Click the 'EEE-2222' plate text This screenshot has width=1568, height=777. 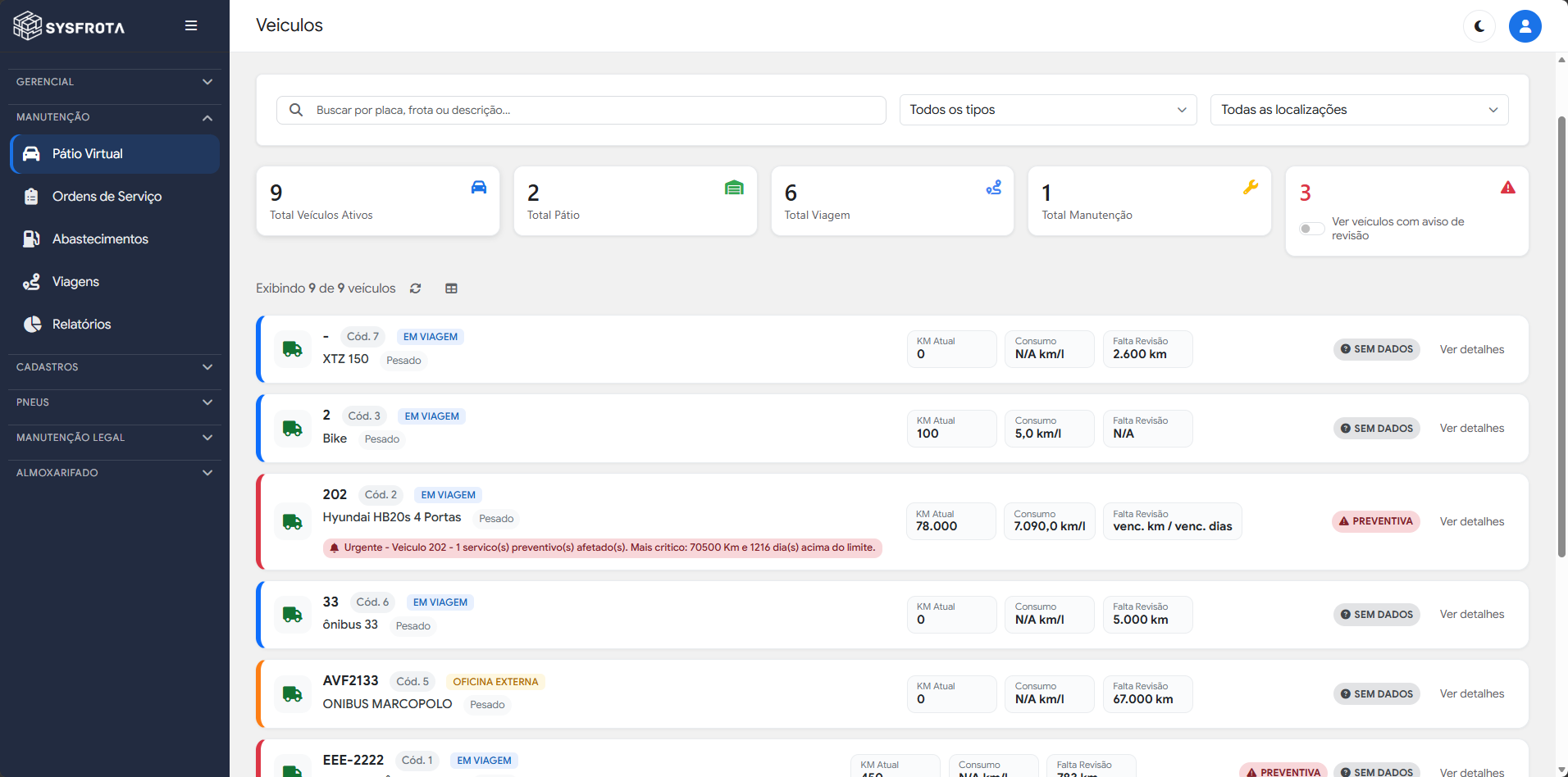353,761
